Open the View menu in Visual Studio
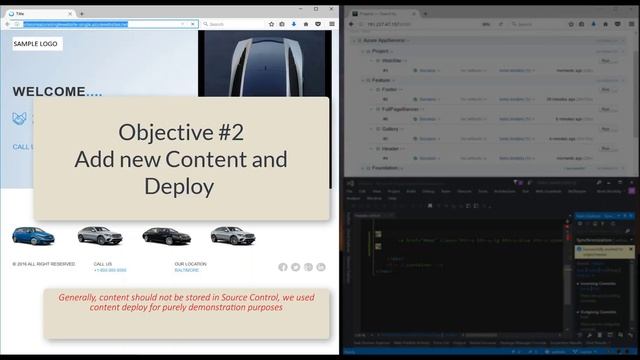The image size is (640, 360). pos(376,191)
